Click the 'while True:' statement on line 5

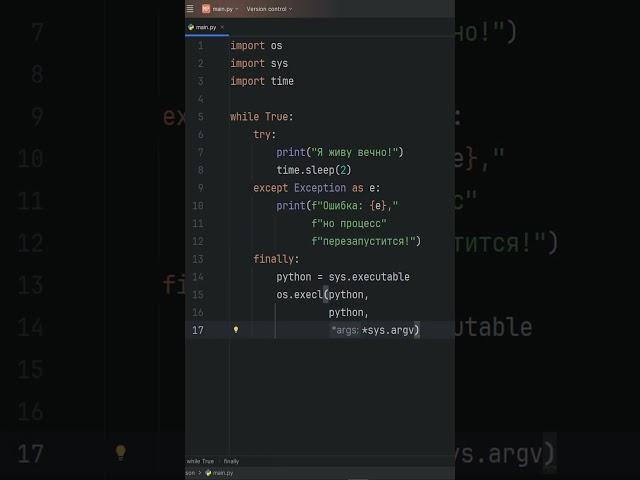coord(262,117)
